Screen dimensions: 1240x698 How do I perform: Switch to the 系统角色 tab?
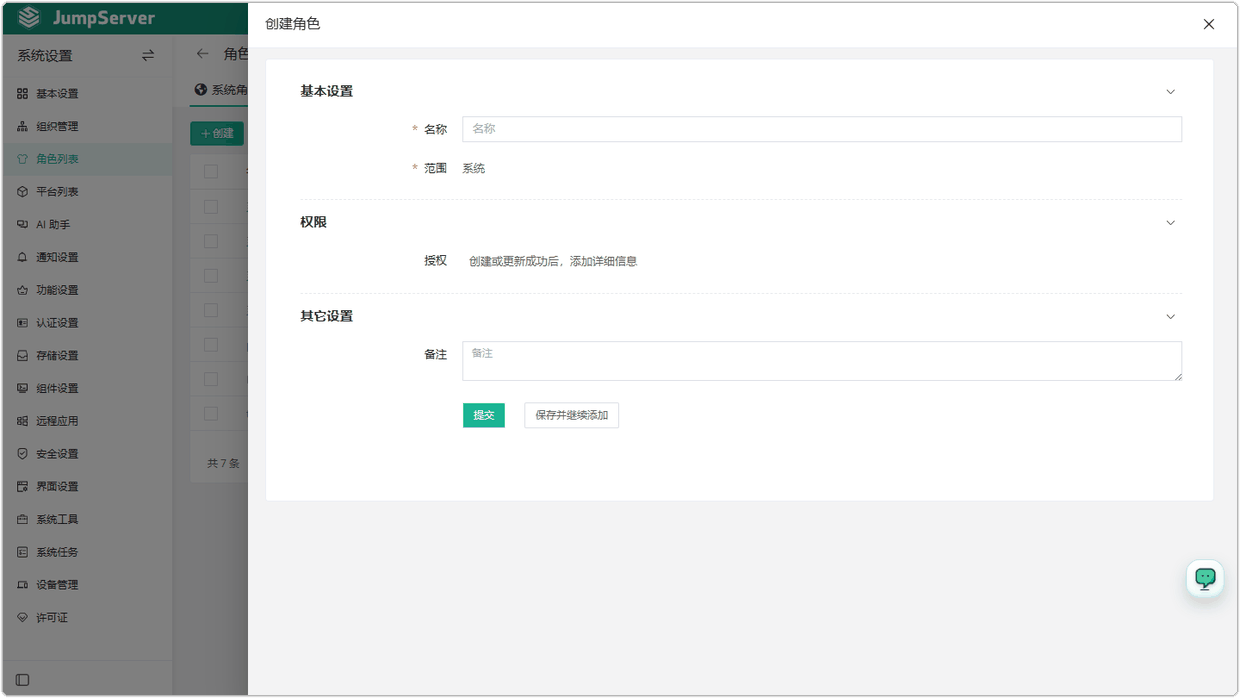point(221,90)
